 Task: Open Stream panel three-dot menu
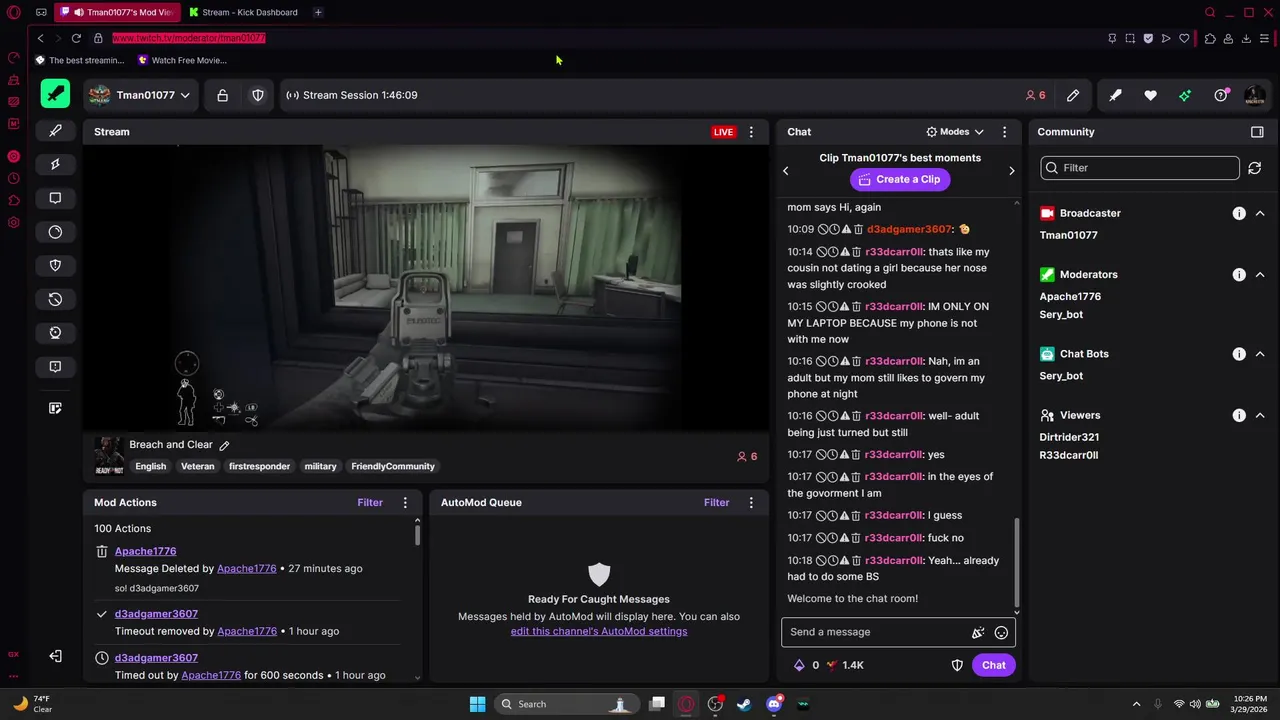coord(751,132)
